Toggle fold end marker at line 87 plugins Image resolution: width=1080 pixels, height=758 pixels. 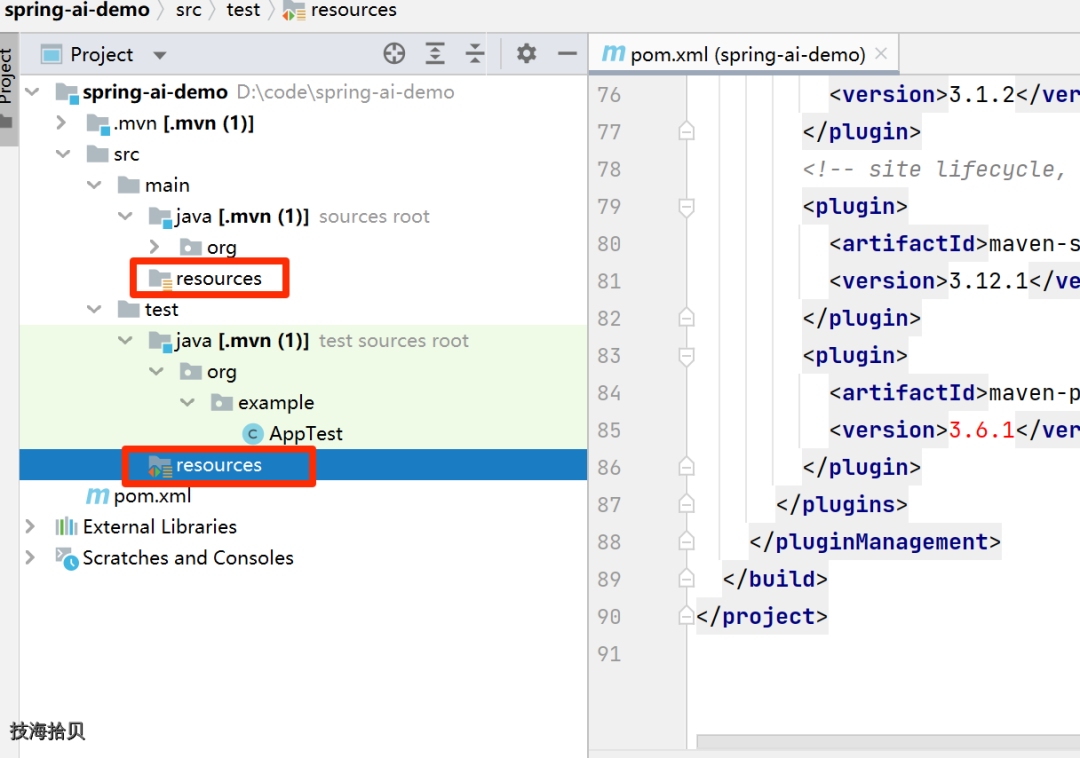click(686, 505)
